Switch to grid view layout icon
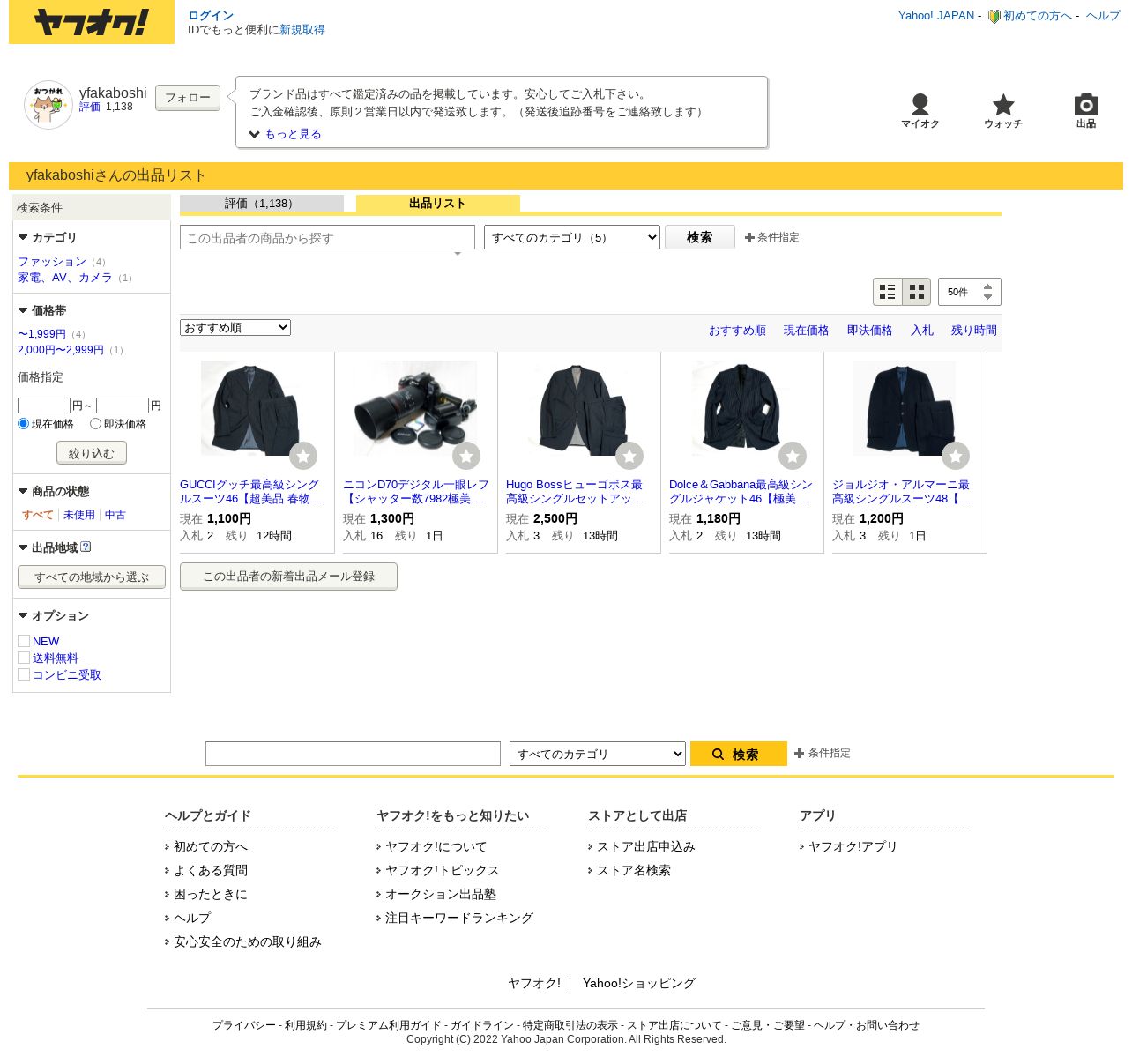1132x1064 pixels. pyautogui.click(x=917, y=292)
